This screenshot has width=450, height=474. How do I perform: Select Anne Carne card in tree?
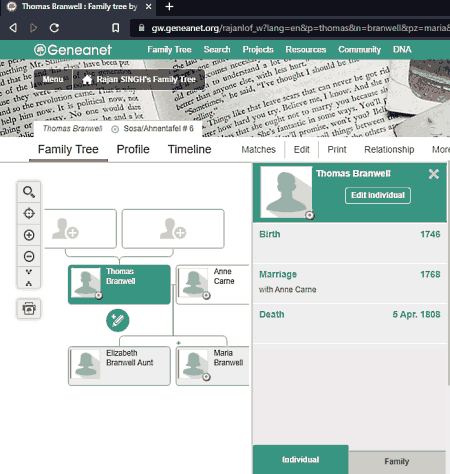[x=212, y=284]
